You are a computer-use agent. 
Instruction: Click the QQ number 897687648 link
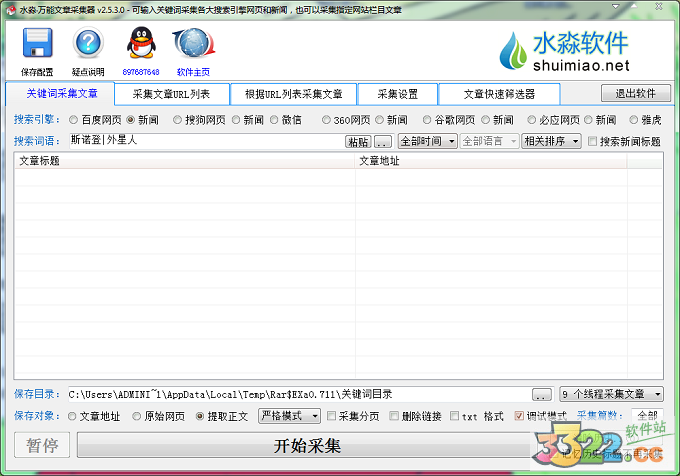(141, 72)
